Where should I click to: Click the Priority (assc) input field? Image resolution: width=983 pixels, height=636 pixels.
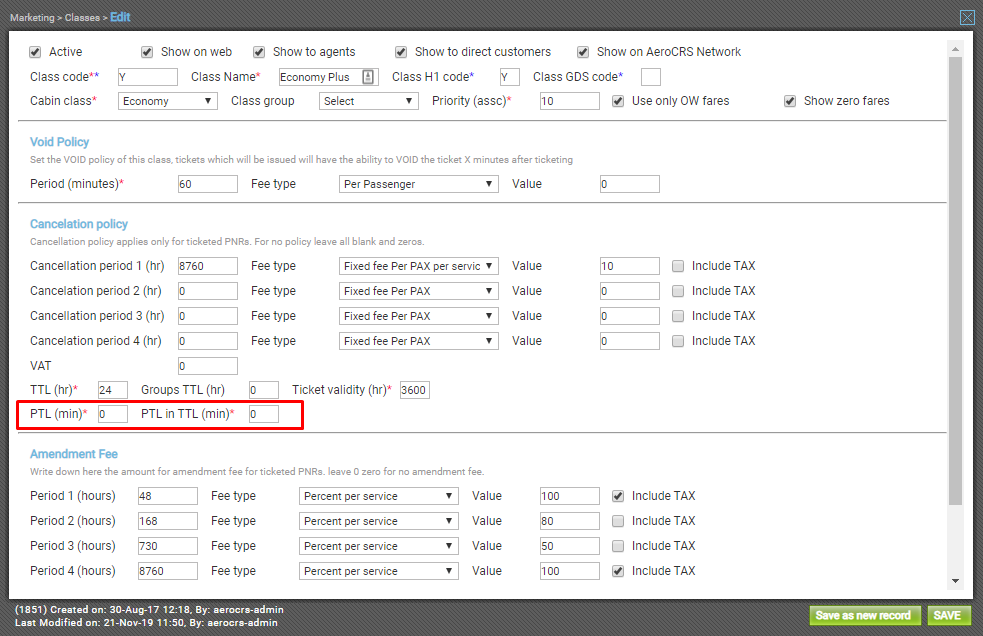[570, 101]
